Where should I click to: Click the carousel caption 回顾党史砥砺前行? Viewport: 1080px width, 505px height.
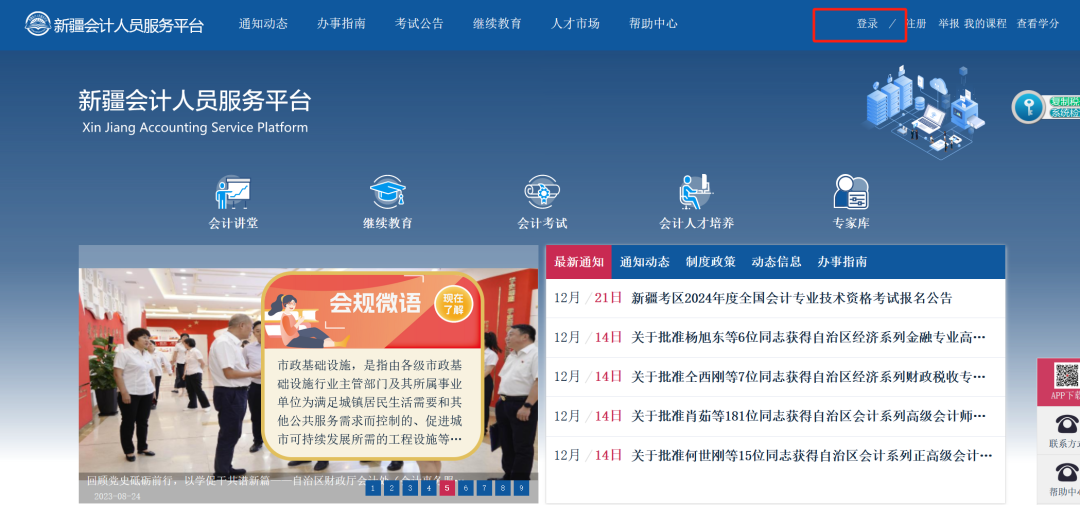276,480
